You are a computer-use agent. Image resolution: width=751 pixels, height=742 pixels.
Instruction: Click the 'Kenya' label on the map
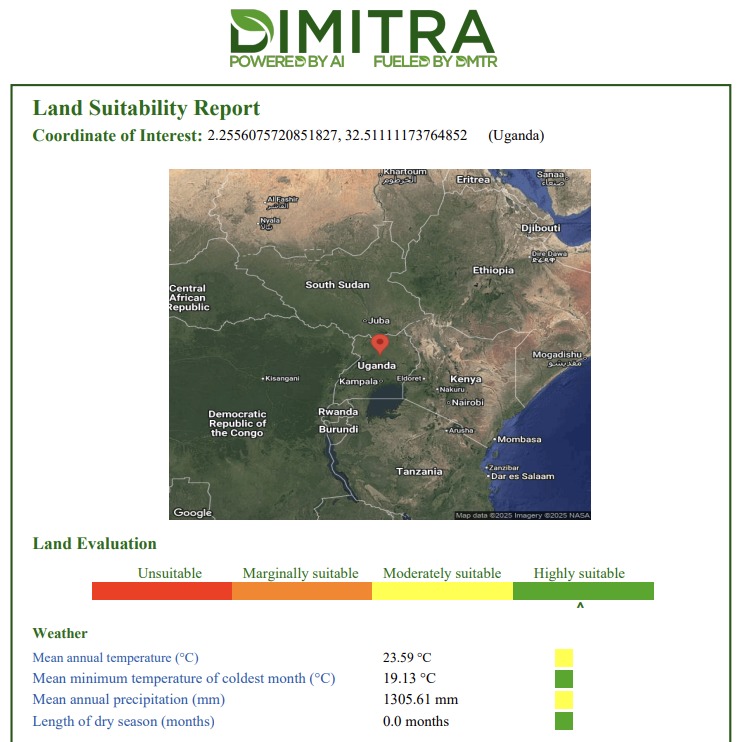(466, 379)
